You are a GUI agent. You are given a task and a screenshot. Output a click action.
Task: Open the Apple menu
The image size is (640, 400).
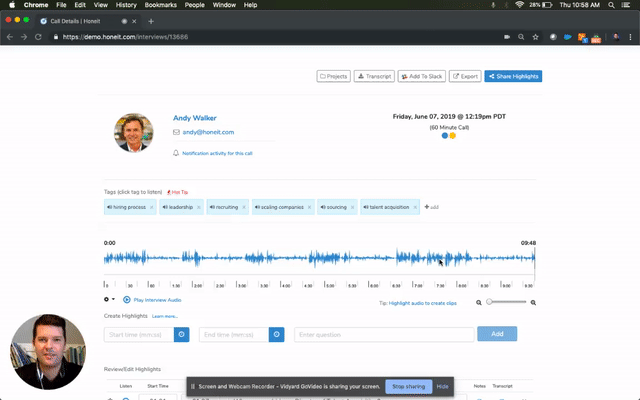[12, 5]
